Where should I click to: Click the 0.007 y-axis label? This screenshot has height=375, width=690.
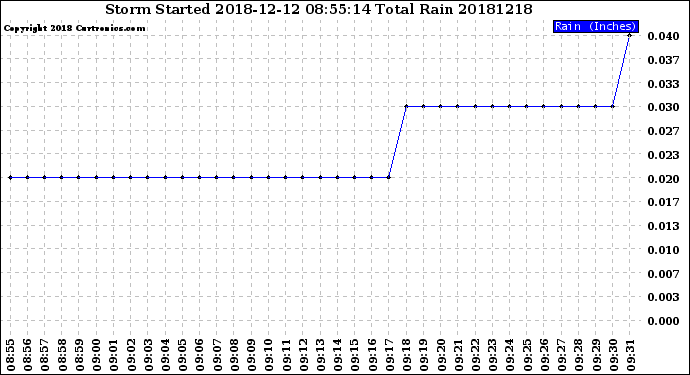tap(663, 274)
